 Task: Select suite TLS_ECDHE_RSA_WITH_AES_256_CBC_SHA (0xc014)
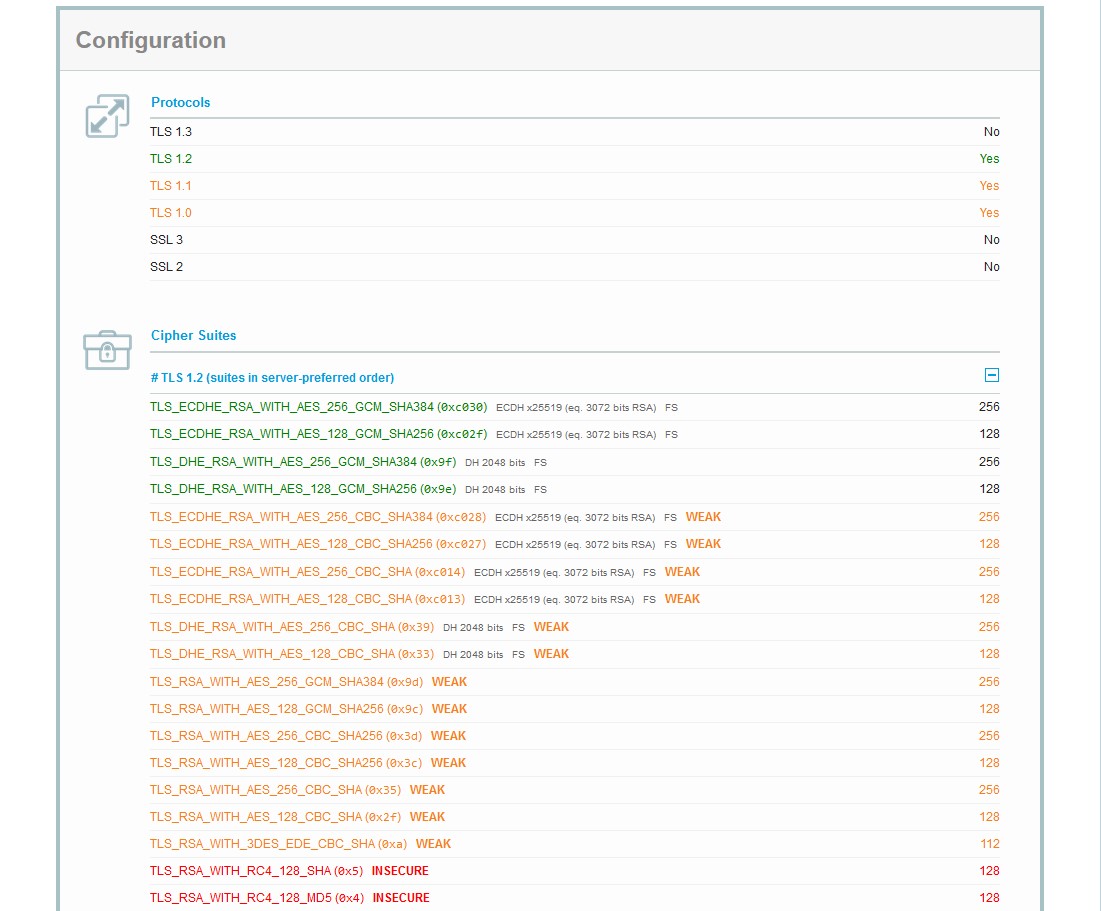tap(307, 572)
